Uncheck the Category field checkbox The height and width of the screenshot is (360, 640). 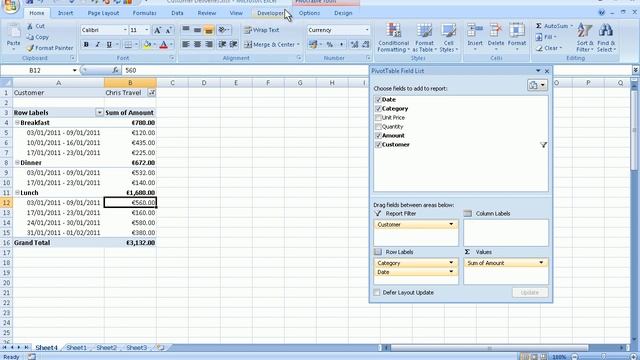pyautogui.click(x=378, y=109)
